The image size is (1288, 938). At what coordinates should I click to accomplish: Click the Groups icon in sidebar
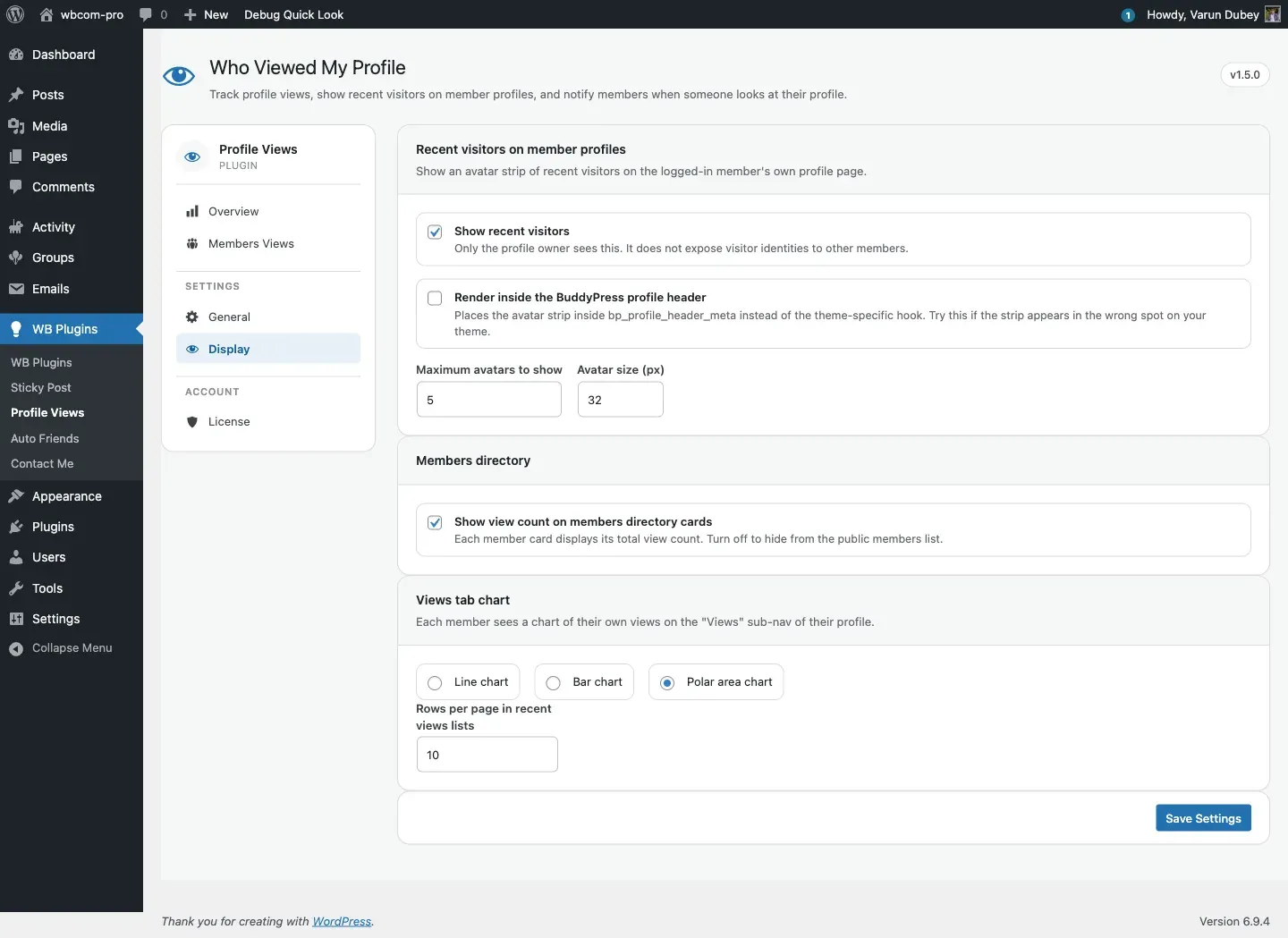(x=16, y=258)
